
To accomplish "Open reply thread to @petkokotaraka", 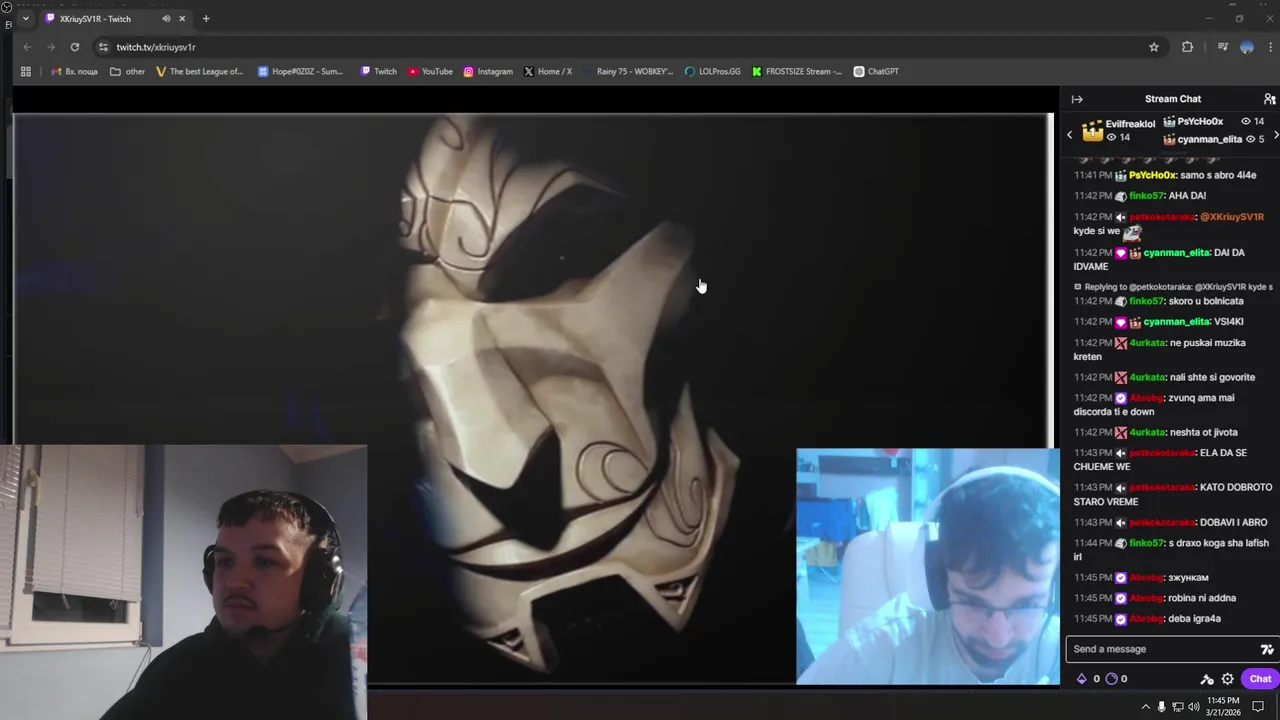I will pos(1173,287).
